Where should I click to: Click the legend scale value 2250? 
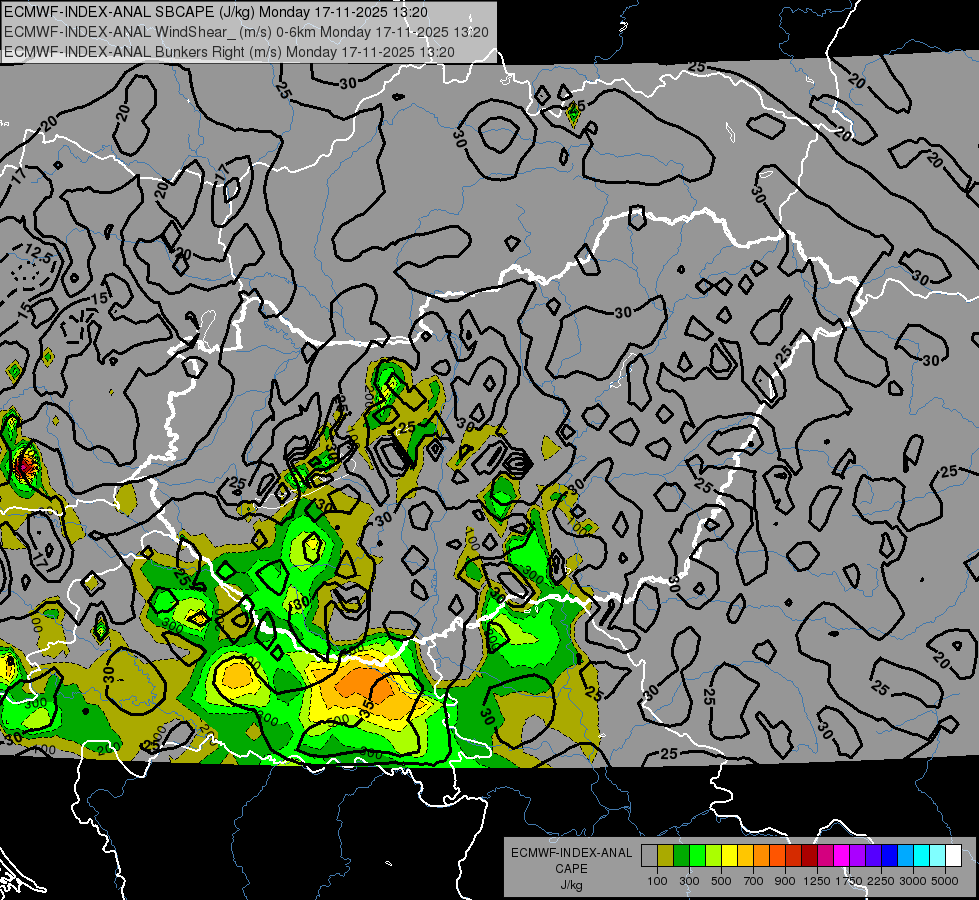click(x=881, y=881)
